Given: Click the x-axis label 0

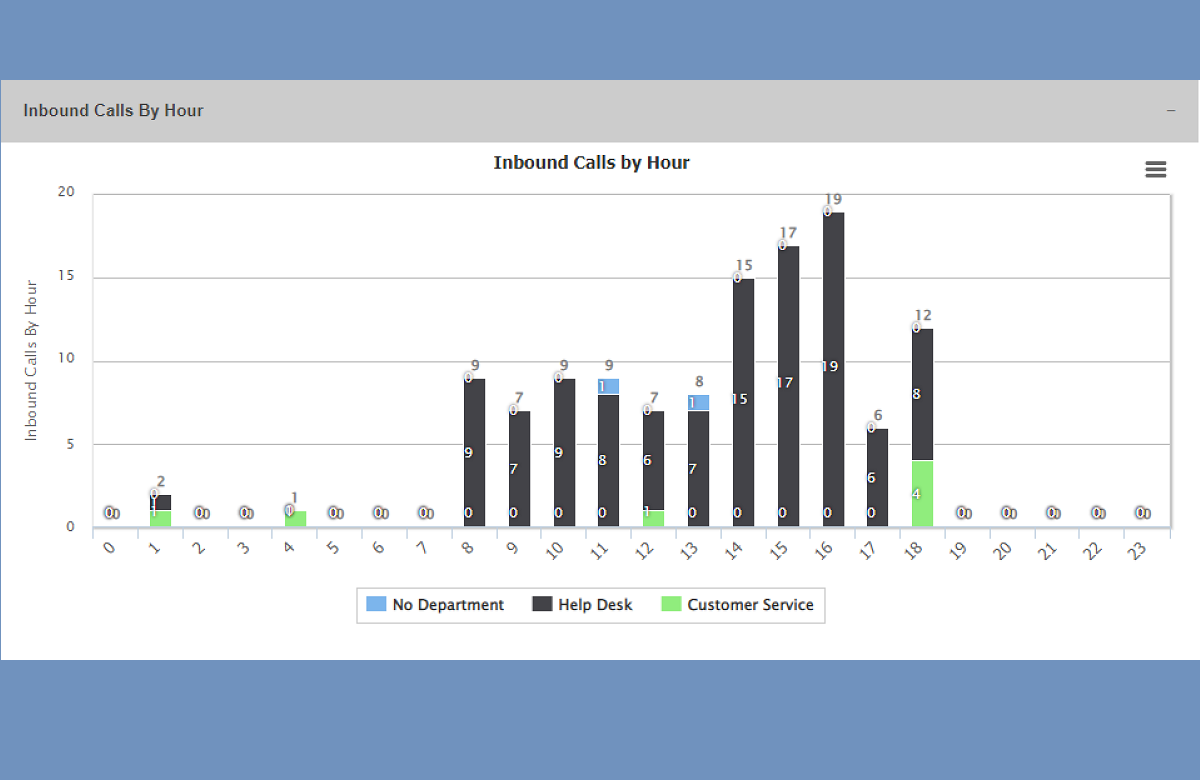Looking at the screenshot, I should [x=108, y=548].
